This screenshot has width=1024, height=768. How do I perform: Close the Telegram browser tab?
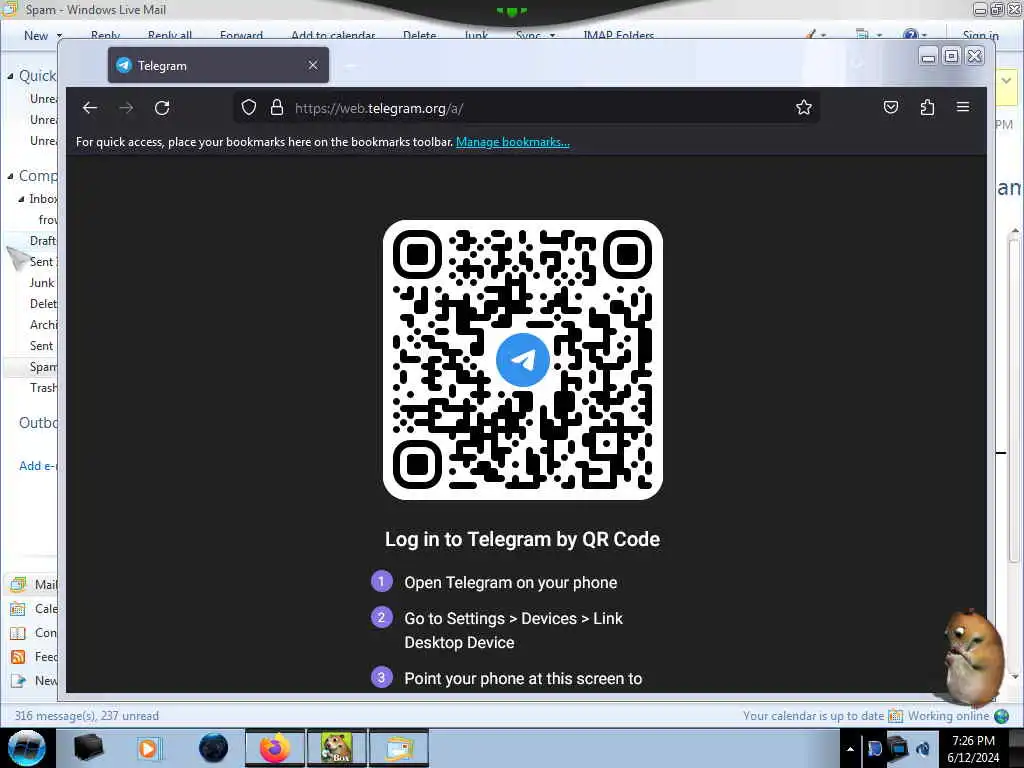[x=313, y=65]
